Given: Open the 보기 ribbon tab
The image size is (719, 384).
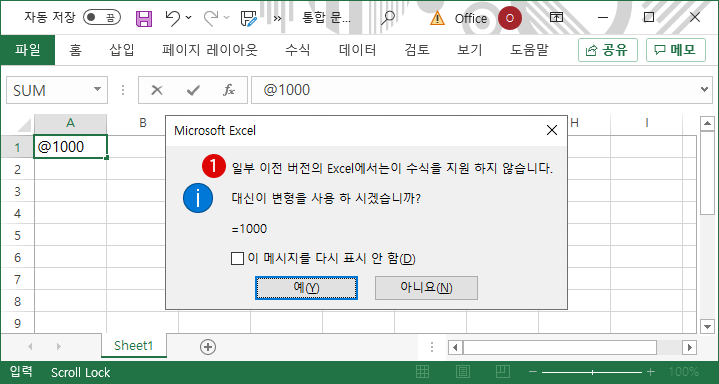Looking at the screenshot, I should coord(470,50).
